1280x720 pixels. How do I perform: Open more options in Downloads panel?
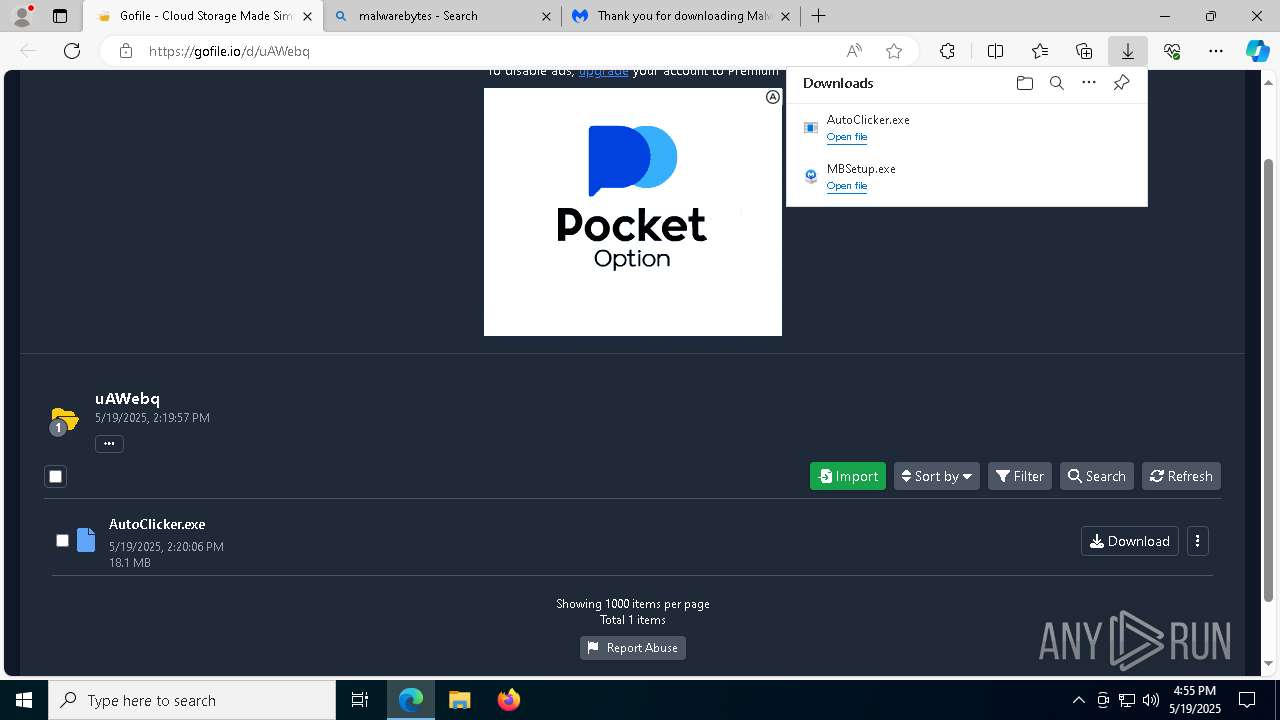1089,83
